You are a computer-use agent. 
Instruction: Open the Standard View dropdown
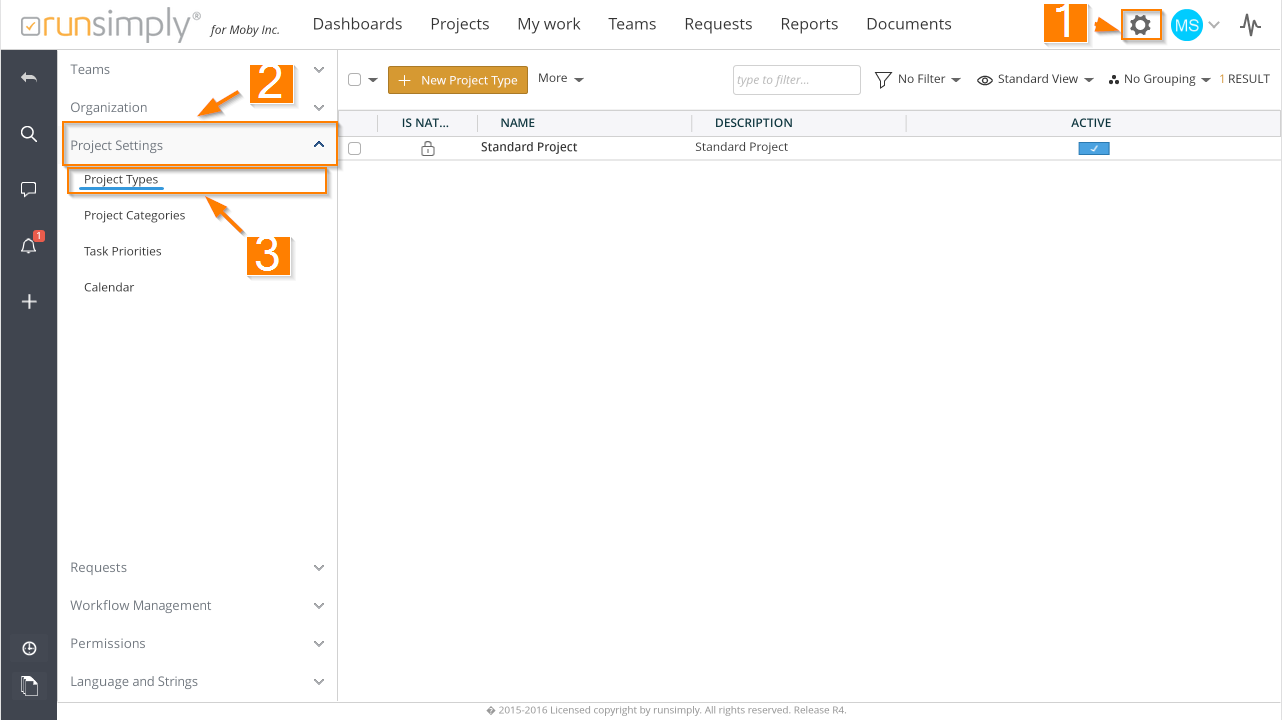pos(1035,80)
